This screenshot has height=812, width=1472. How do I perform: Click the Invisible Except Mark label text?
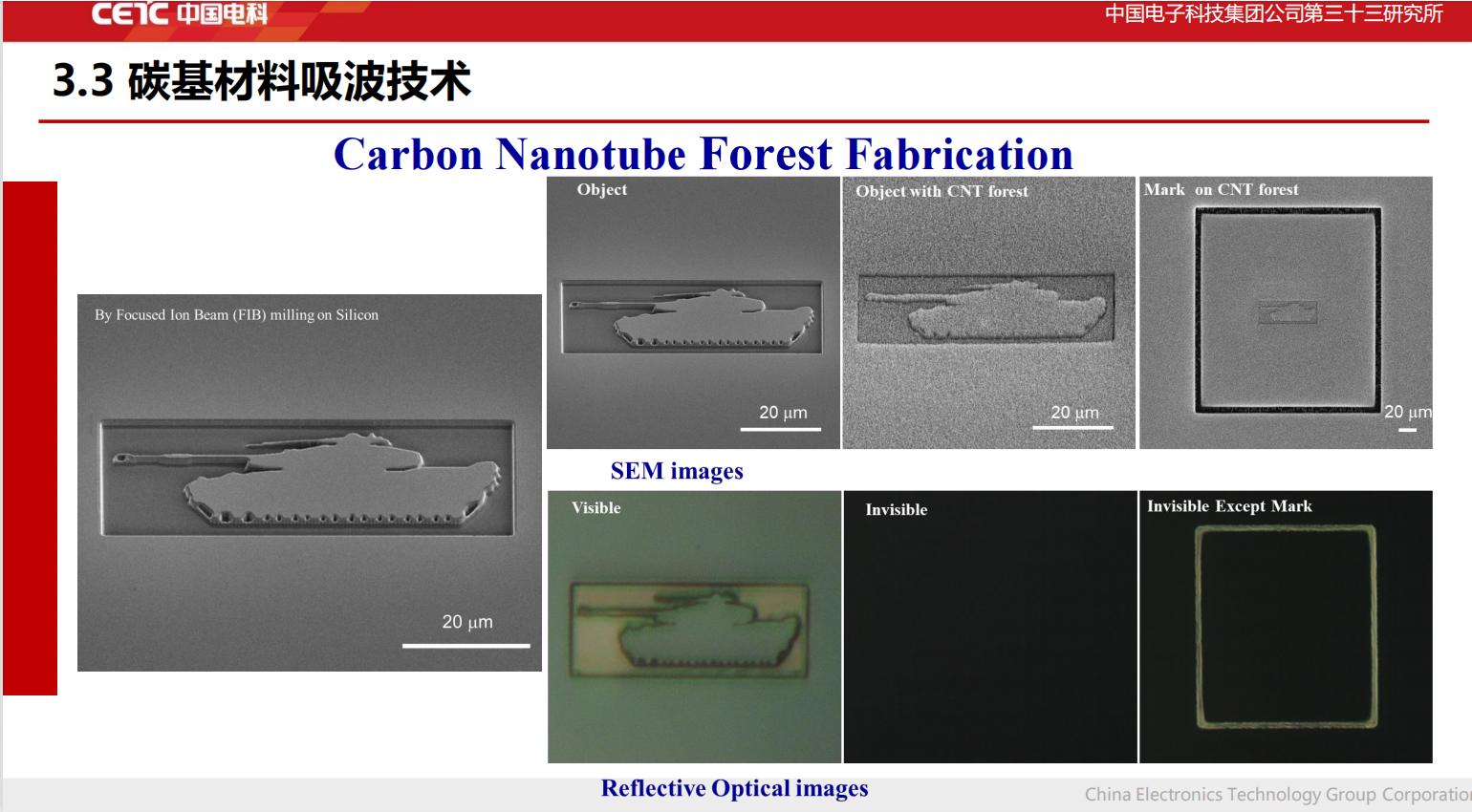click(1229, 506)
